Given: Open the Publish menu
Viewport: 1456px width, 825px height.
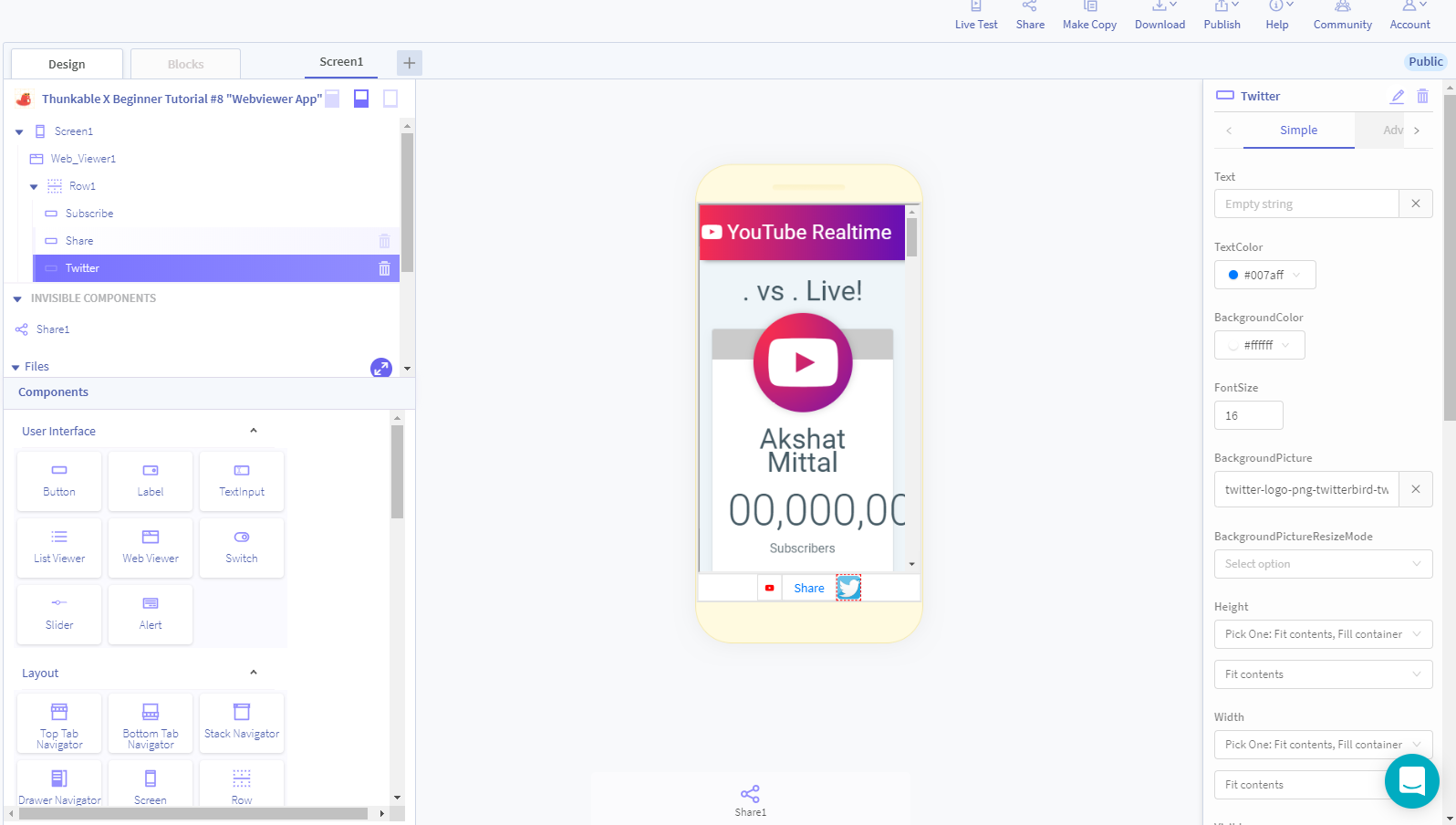Looking at the screenshot, I should coord(1222,16).
